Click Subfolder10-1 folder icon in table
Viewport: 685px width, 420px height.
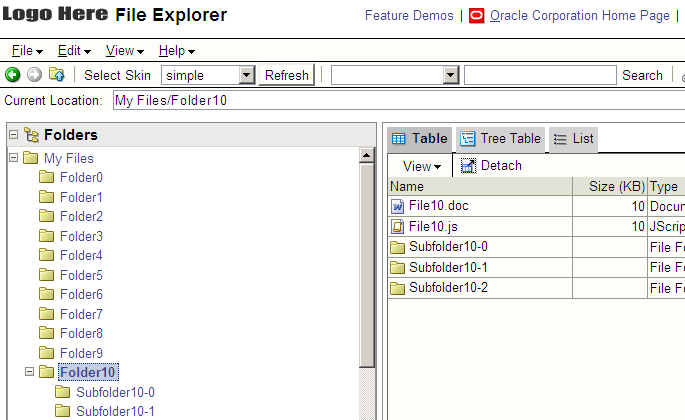click(398, 267)
